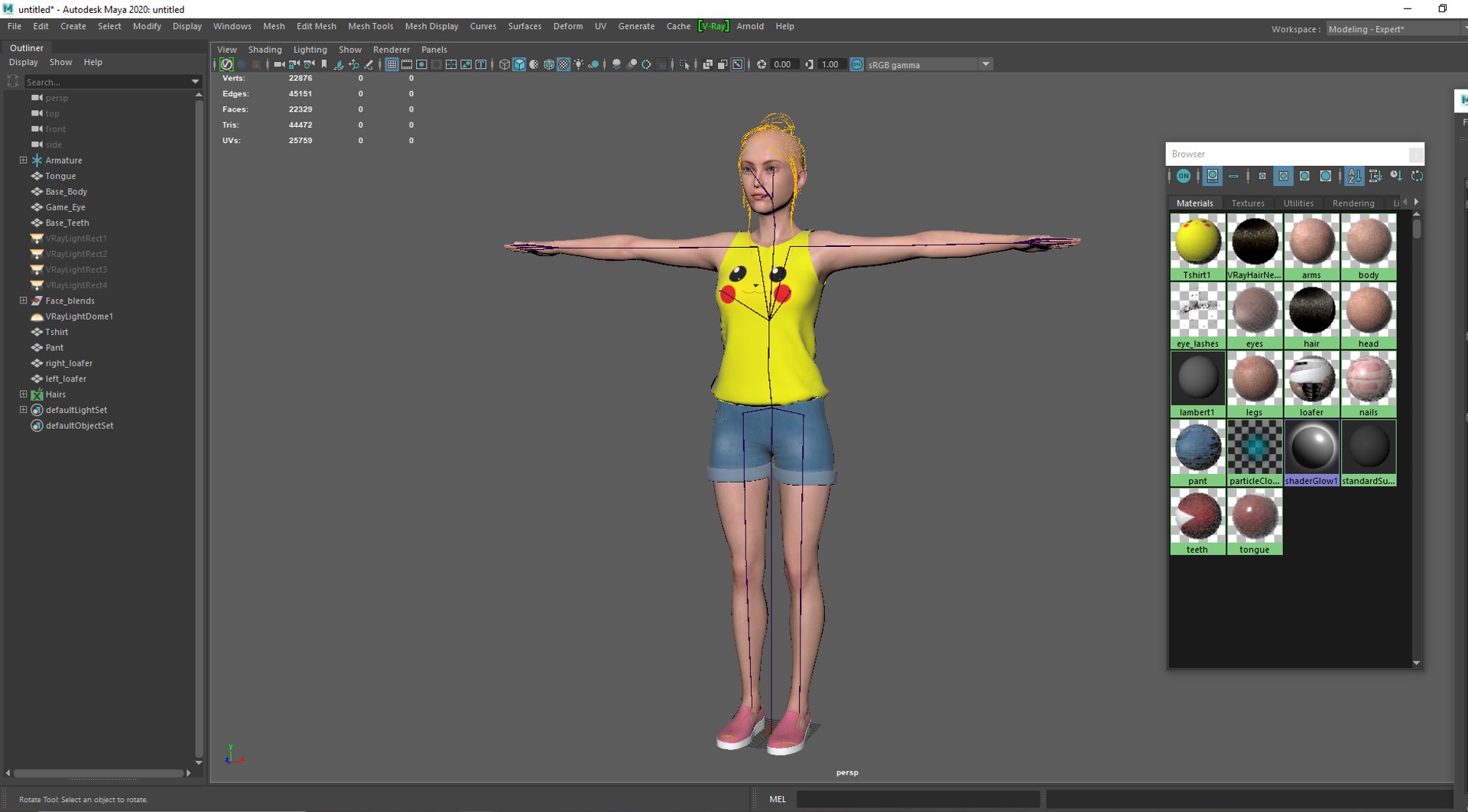Viewport: 1468px width, 812px height.
Task: Open the Textures tab in Browser
Action: click(1248, 203)
